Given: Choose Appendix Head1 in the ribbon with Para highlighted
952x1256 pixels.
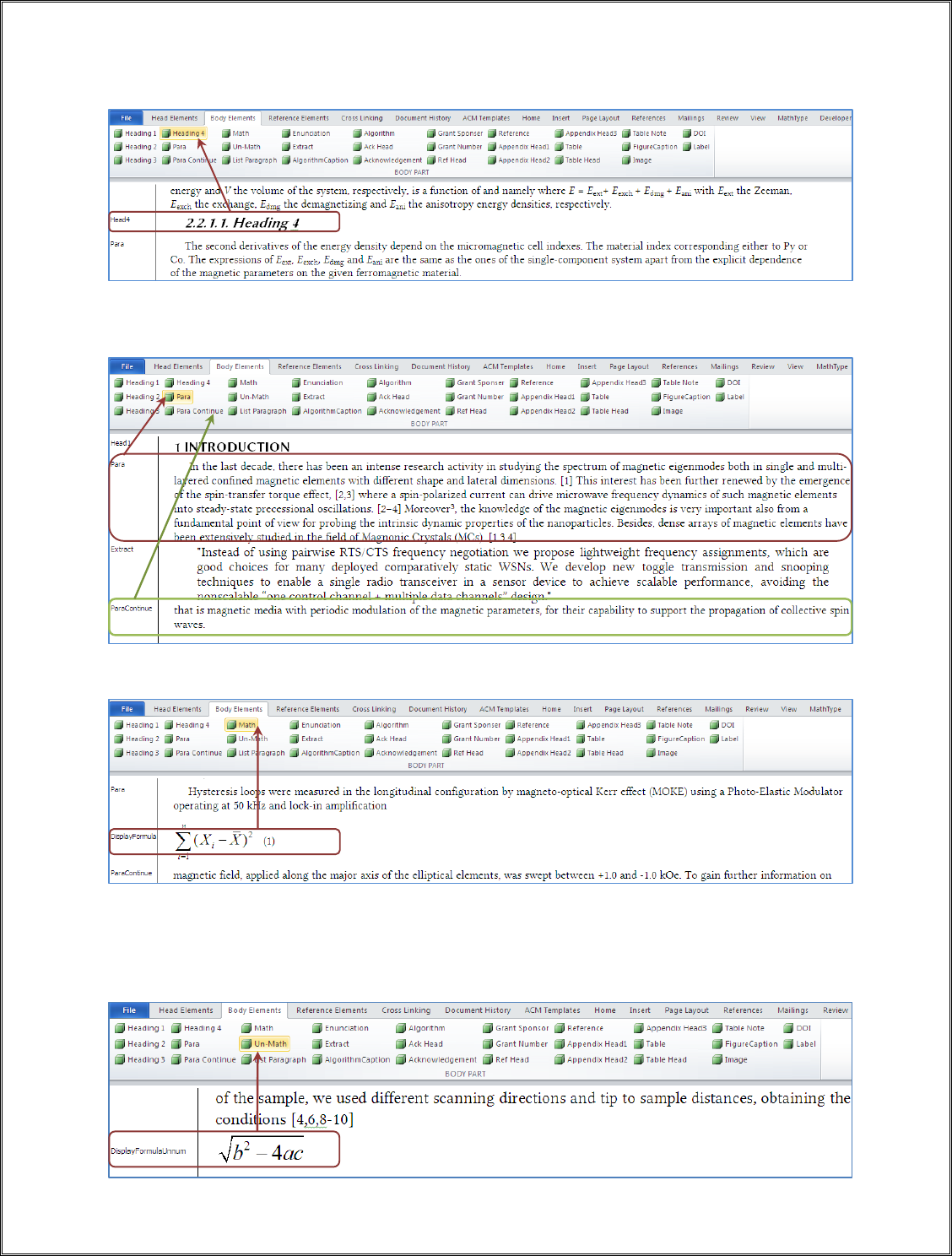Looking at the screenshot, I should 542,397.
